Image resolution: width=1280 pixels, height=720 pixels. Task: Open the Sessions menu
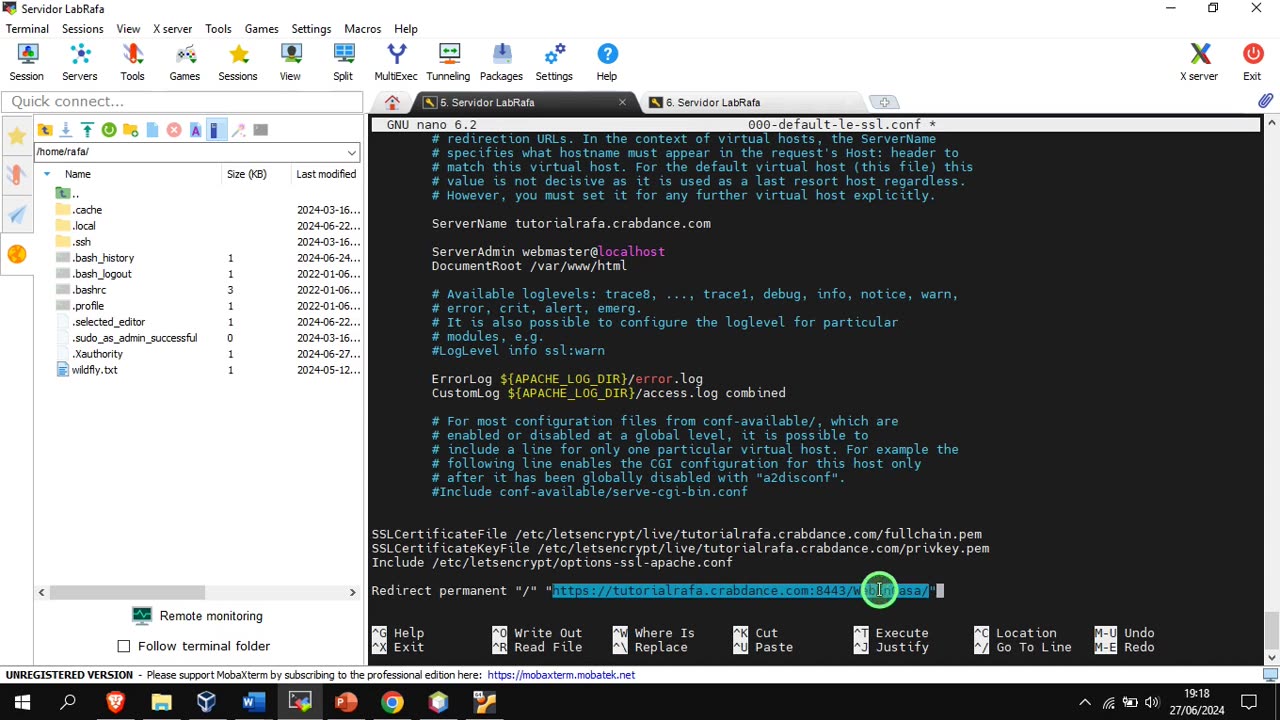[82, 29]
